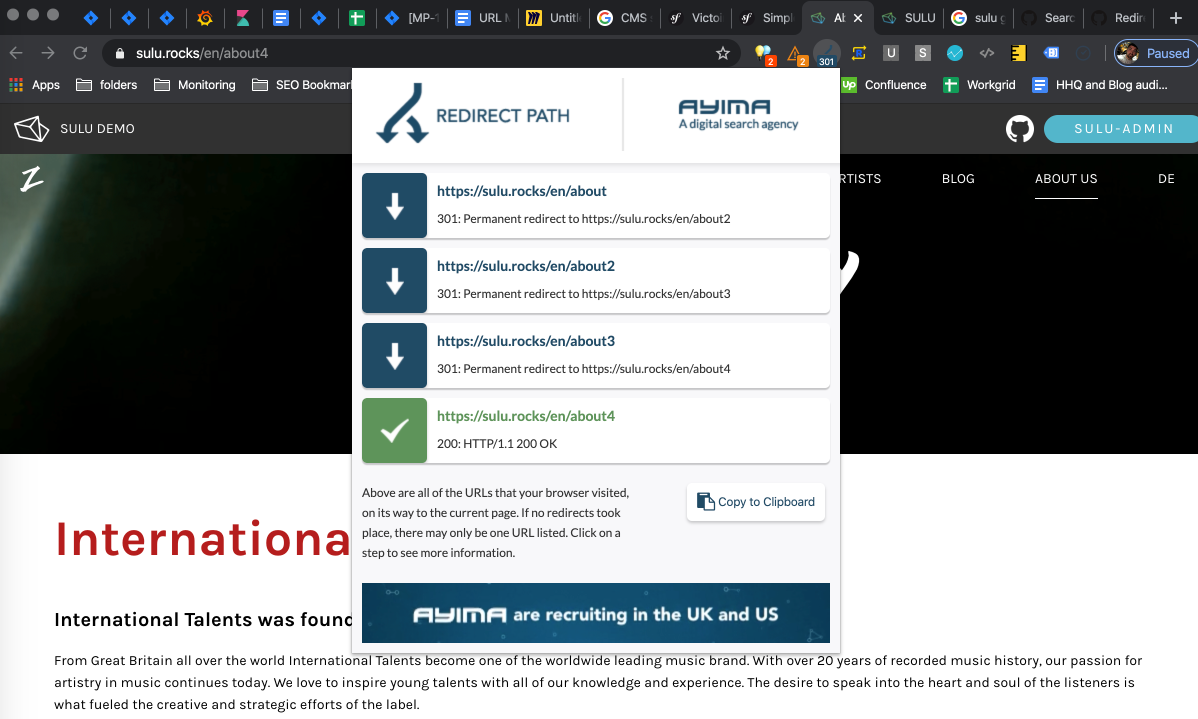Open the code brackets extension icon
1198x719 pixels.
[986, 53]
